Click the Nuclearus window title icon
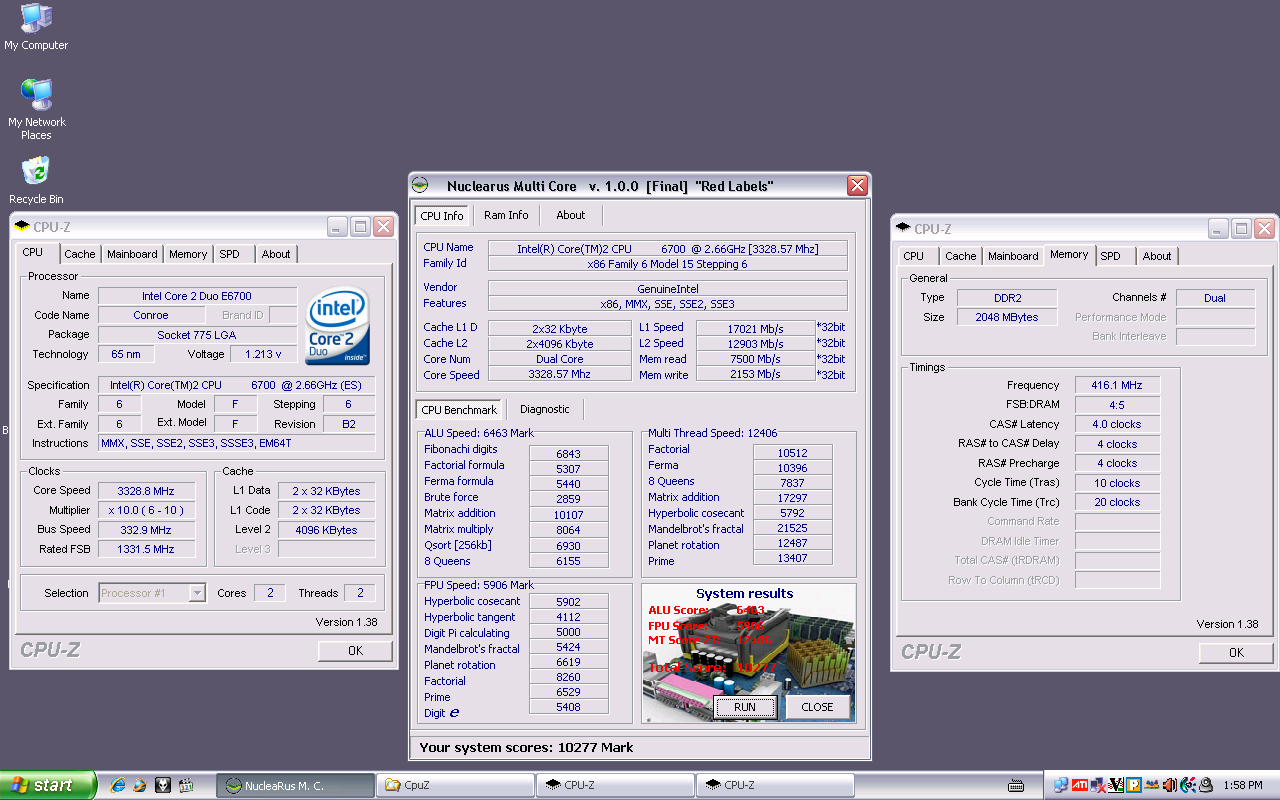Screen dimensions: 1280x800 click(x=420, y=186)
